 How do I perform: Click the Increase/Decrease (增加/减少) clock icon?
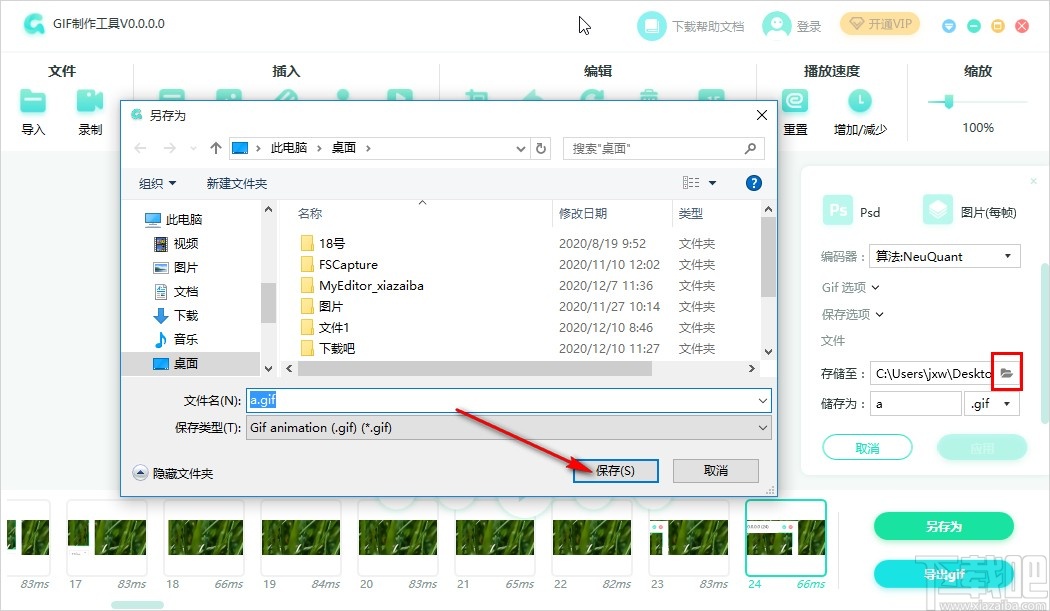[860, 101]
